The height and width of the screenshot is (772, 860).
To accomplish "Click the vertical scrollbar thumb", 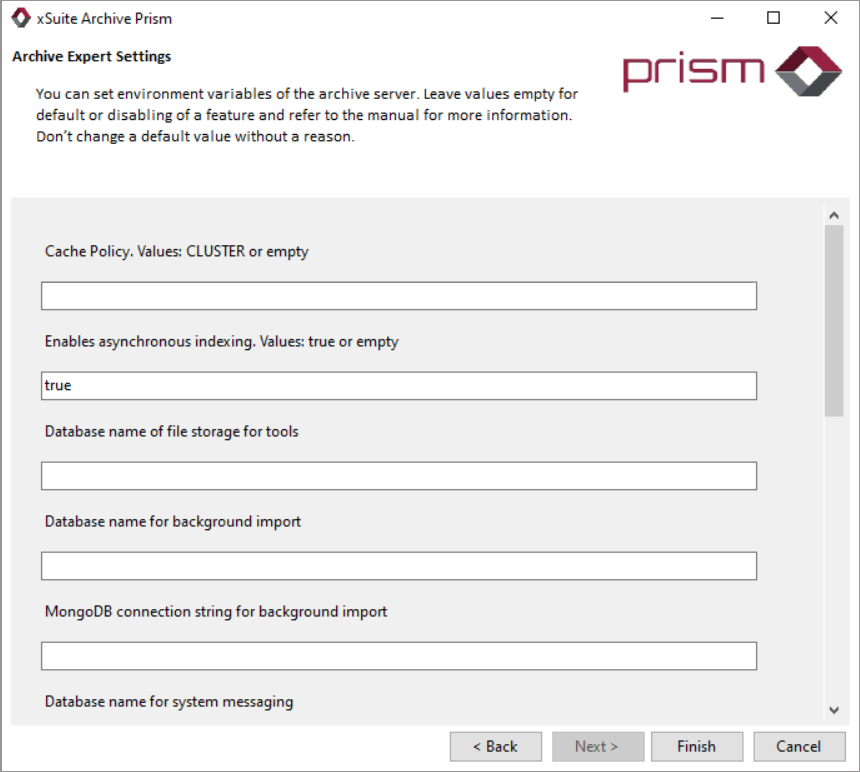I will (834, 320).
